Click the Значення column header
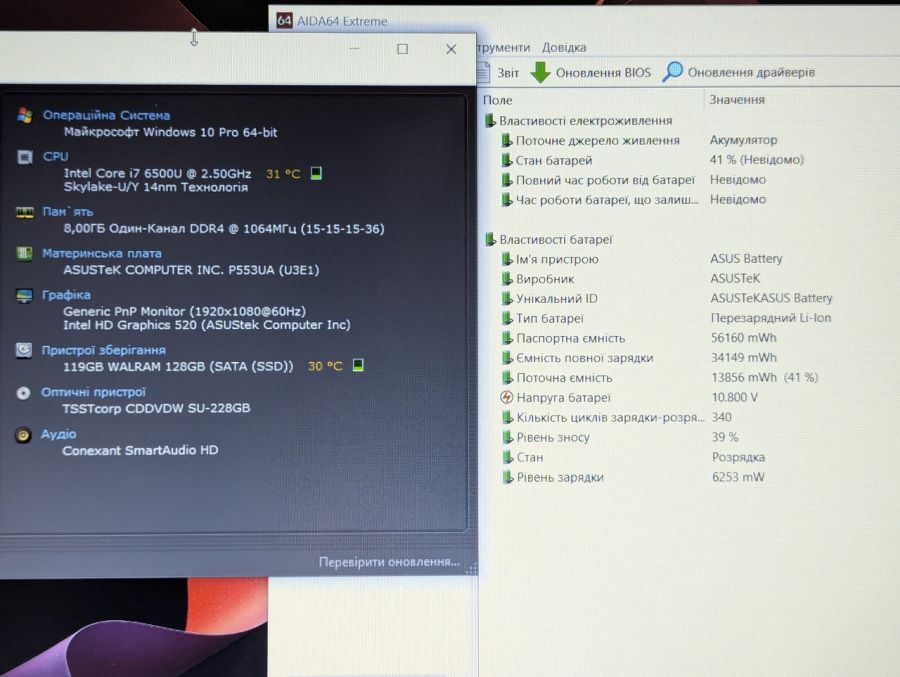Screen dimensions: 900x677 pos(737,99)
